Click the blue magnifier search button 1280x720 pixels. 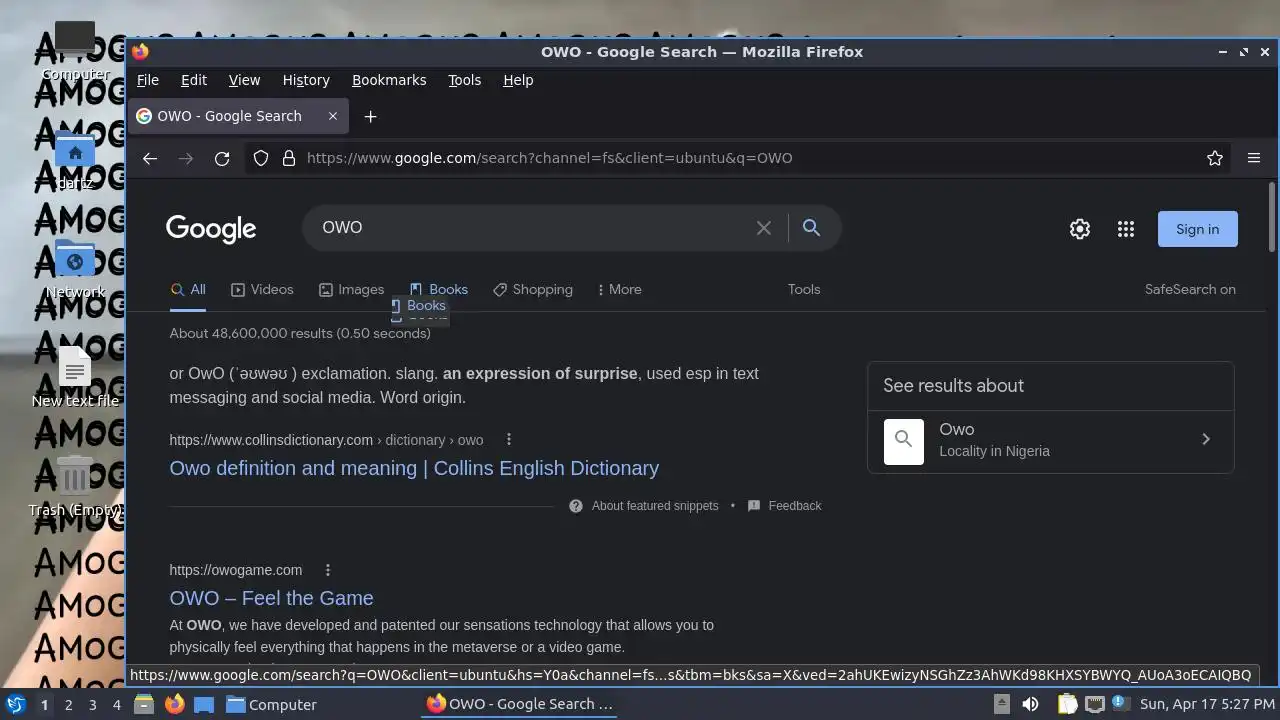point(811,228)
